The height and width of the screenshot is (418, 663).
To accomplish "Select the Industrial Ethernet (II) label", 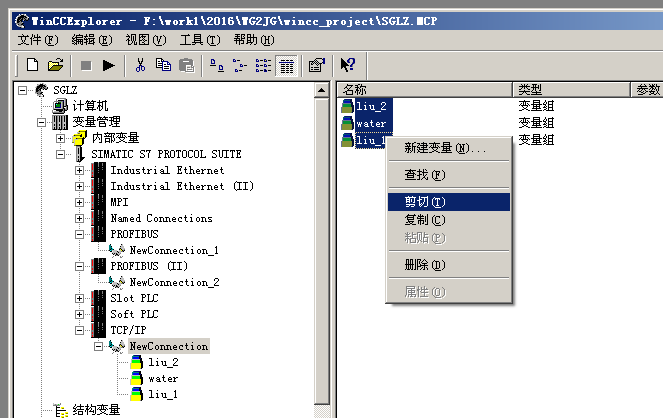I will coord(182,186).
